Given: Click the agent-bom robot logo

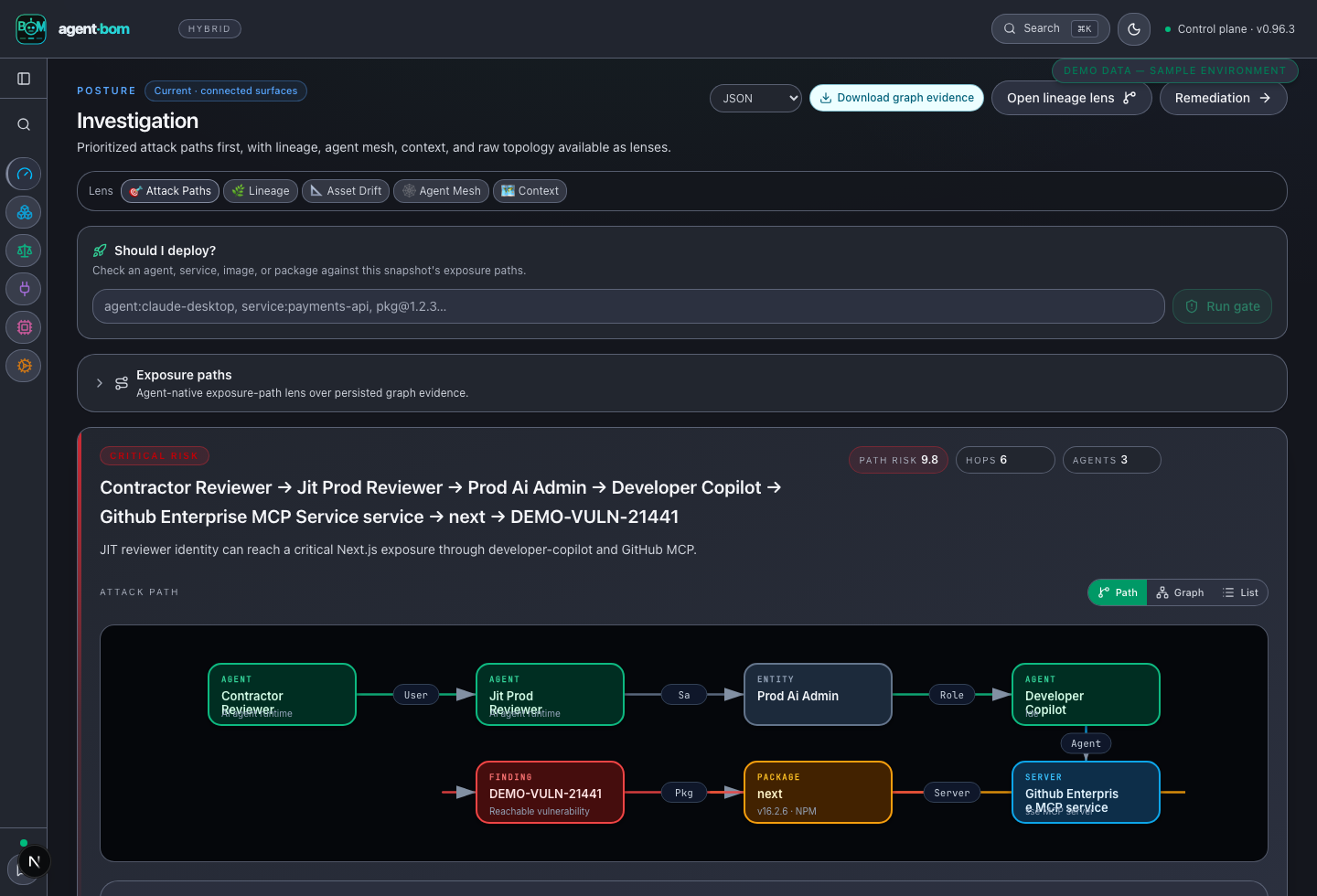Looking at the screenshot, I should pos(31,28).
